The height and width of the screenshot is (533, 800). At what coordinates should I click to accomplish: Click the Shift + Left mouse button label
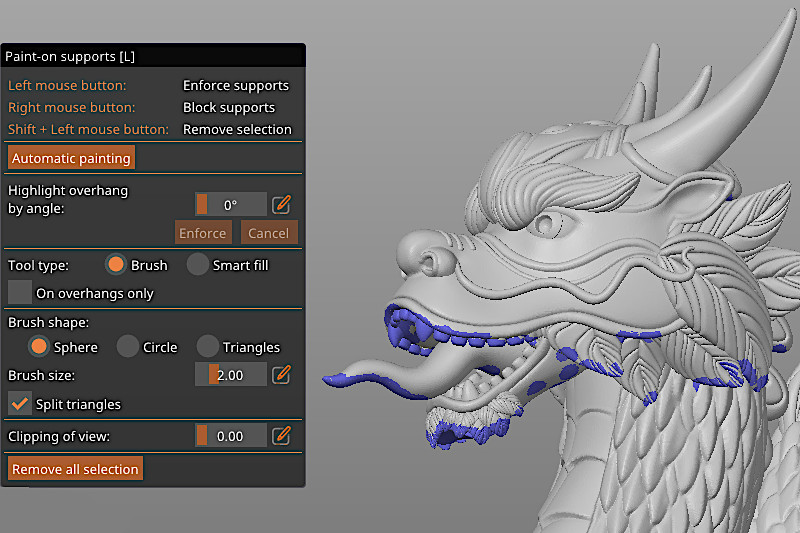click(x=88, y=129)
